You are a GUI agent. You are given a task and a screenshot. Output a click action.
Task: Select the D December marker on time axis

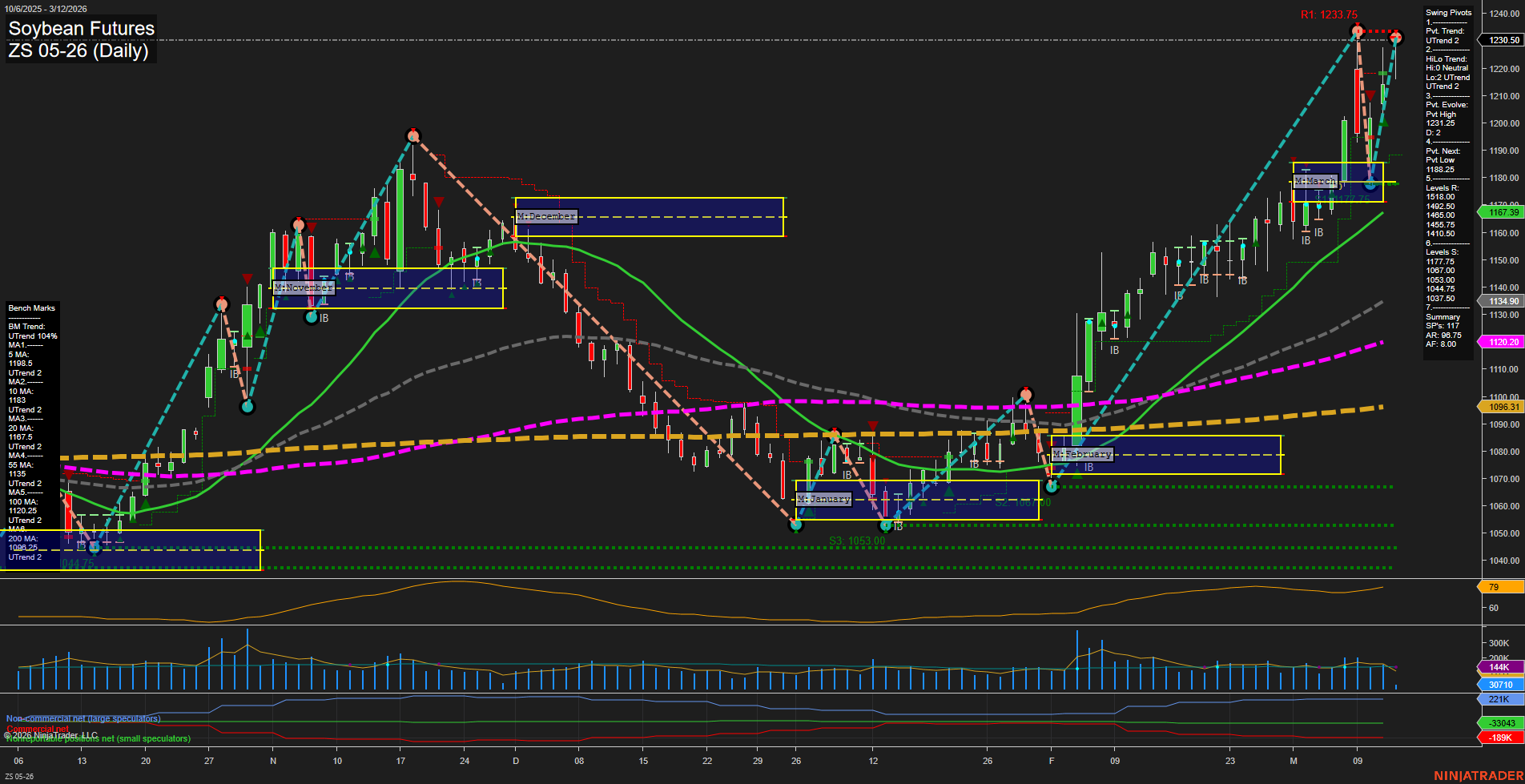pyautogui.click(x=516, y=761)
